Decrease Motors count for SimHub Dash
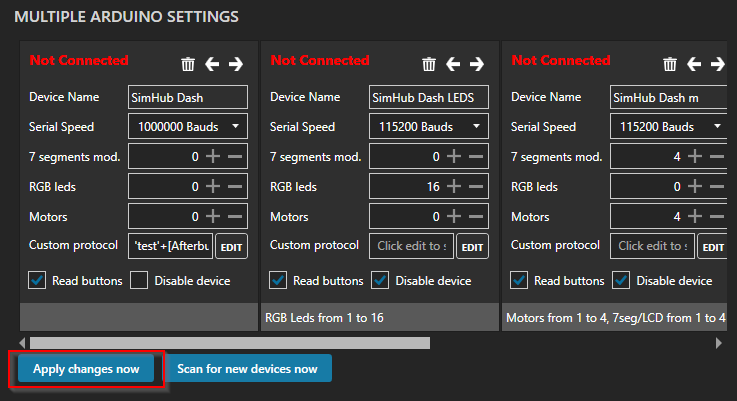Image resolution: width=737 pixels, height=401 pixels. [235, 216]
